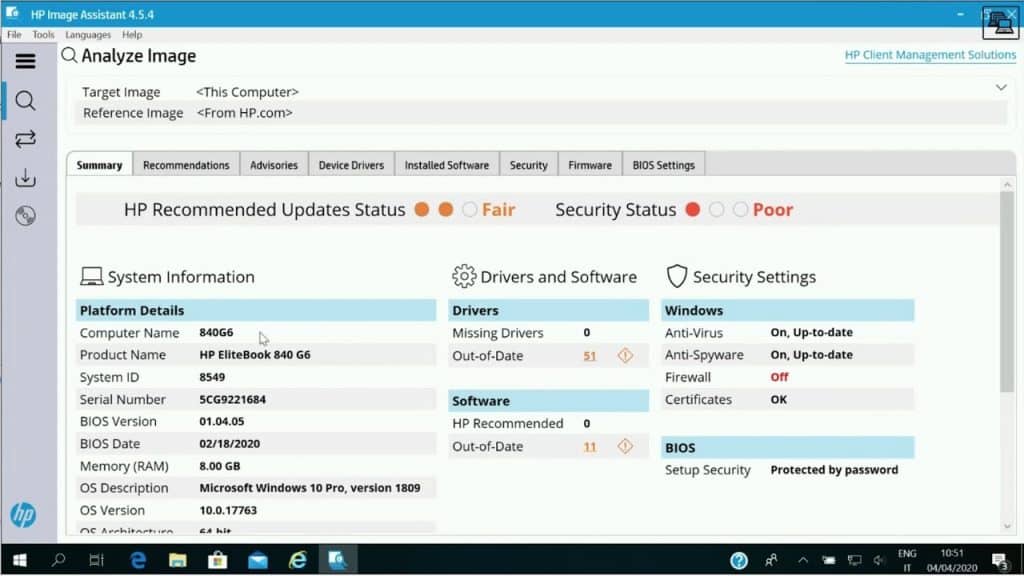The width and height of the screenshot is (1024, 576).
Task: Click the orange HP Recommended Updates dot
Action: (x=424, y=210)
